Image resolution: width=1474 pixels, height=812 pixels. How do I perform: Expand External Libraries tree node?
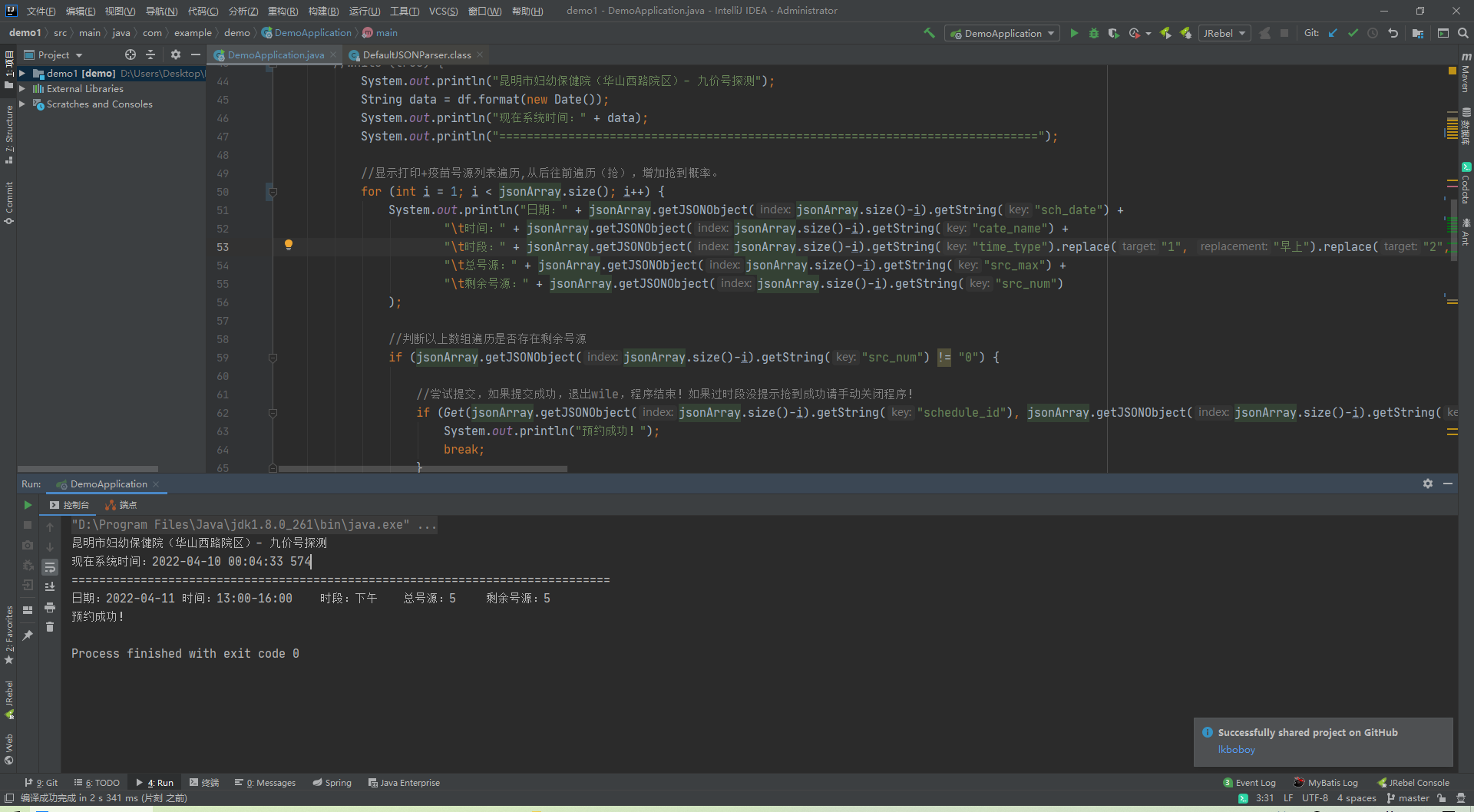22,89
